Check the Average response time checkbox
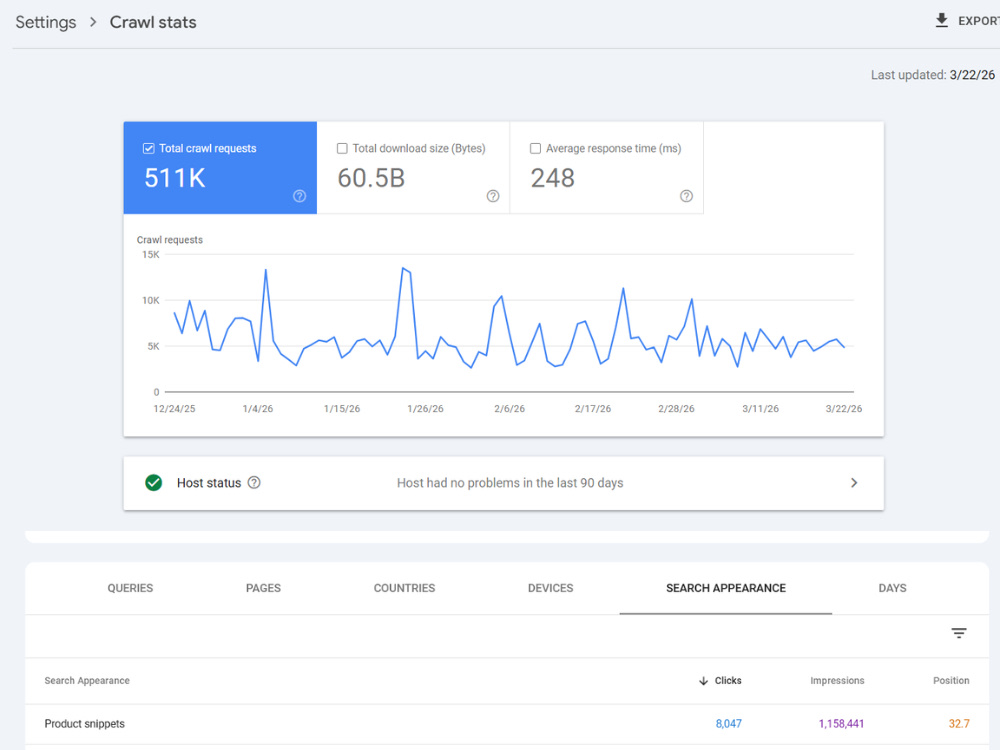 (x=535, y=148)
